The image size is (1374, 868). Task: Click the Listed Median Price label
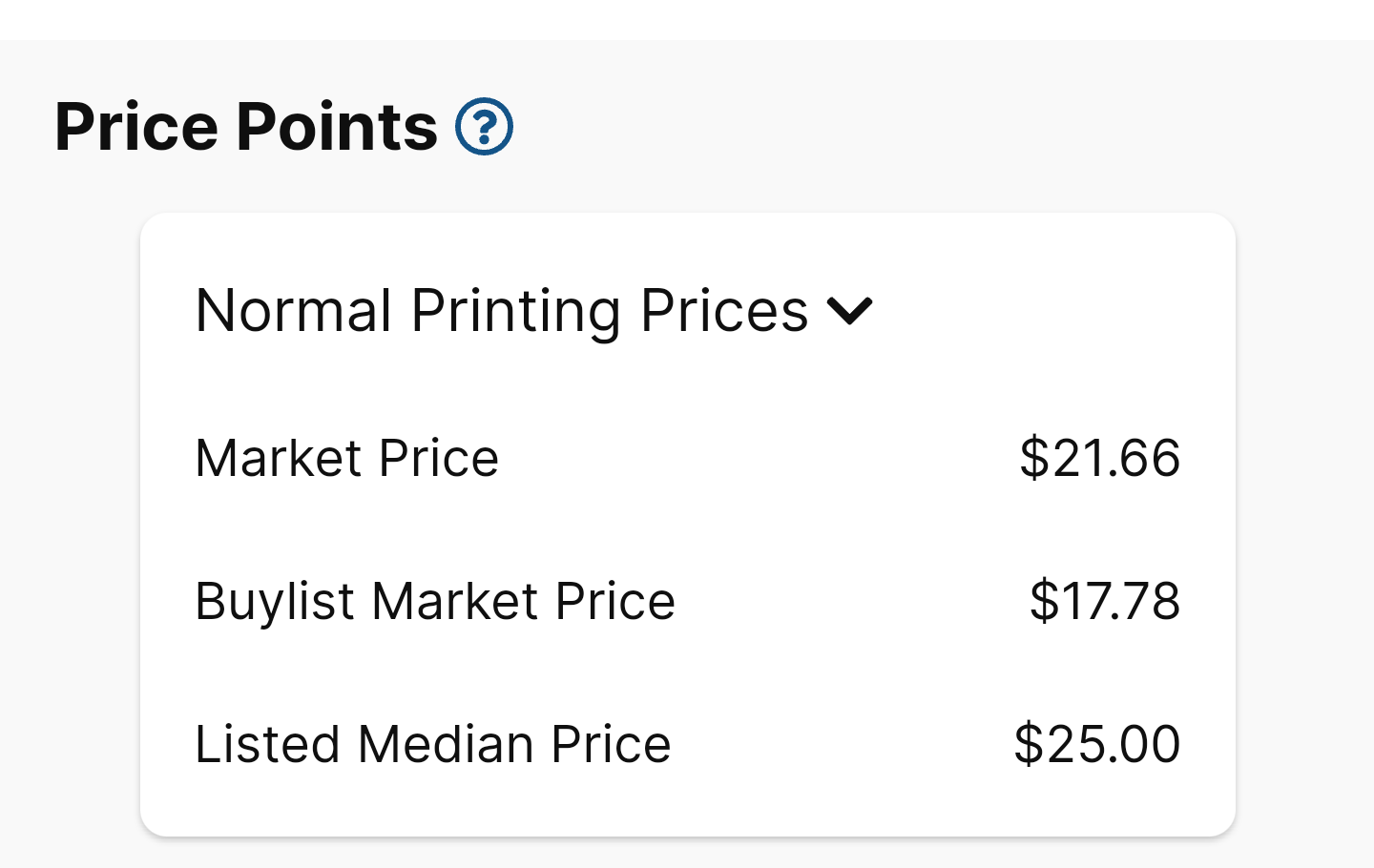tap(432, 744)
